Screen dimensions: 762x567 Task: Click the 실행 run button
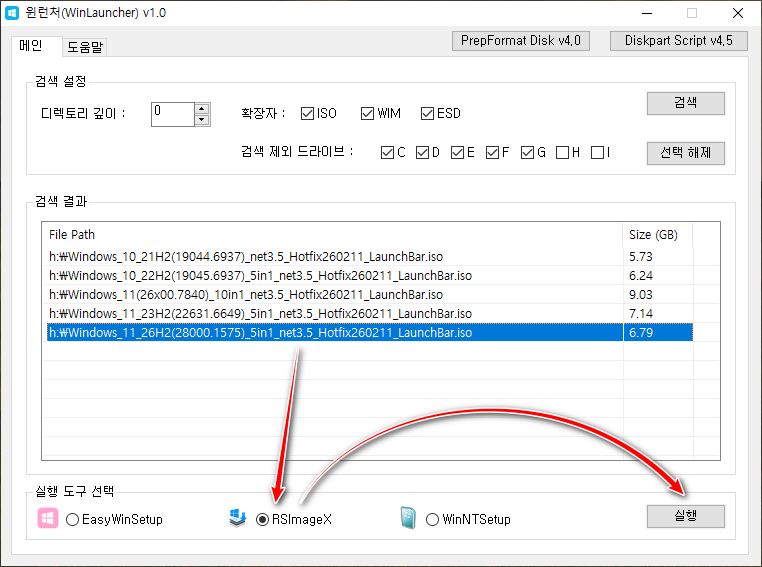tap(685, 516)
